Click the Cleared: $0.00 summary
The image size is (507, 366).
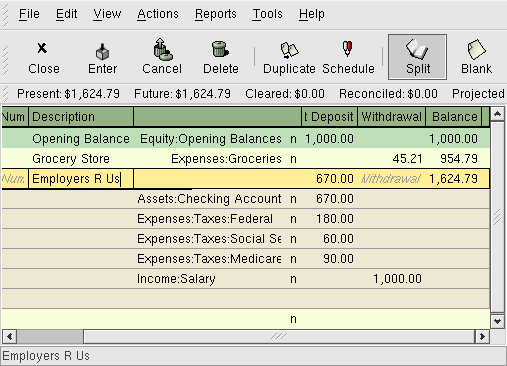(x=285, y=94)
